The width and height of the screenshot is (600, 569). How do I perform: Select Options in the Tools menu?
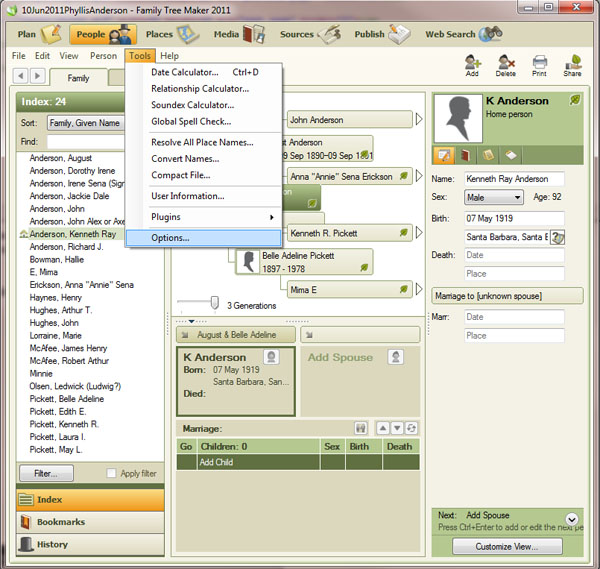[x=204, y=238]
